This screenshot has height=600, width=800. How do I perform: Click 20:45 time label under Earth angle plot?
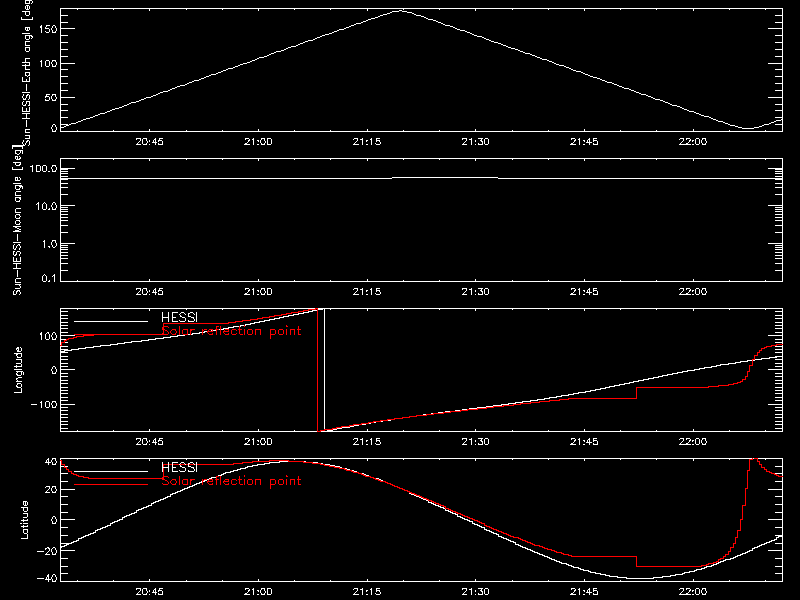point(149,142)
